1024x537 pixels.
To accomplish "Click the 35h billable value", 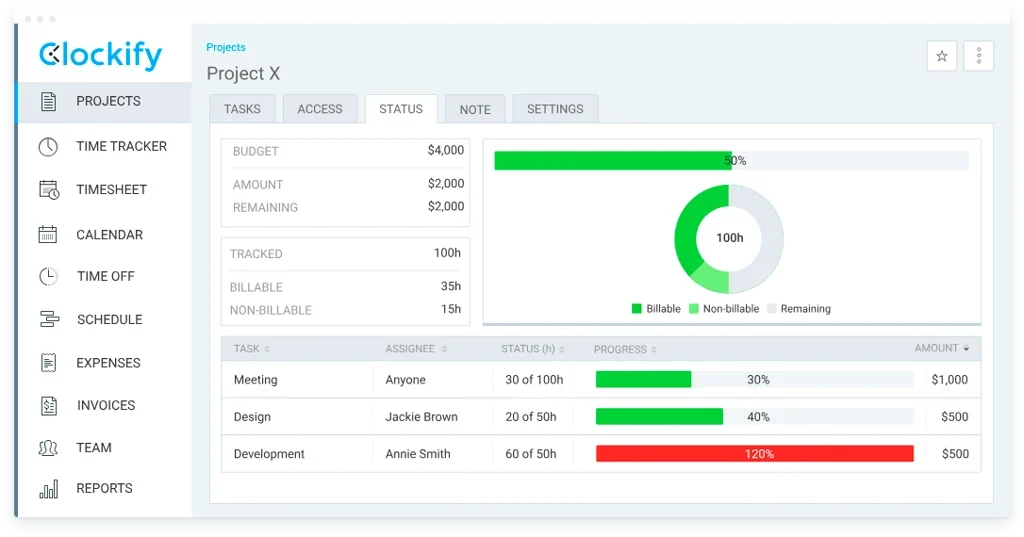I will [x=451, y=286].
